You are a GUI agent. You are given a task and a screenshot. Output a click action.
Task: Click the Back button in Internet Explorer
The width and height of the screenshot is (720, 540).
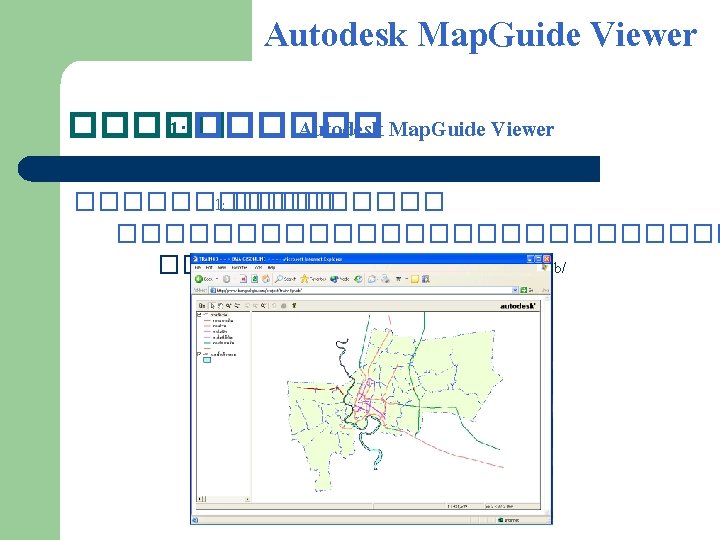204,279
